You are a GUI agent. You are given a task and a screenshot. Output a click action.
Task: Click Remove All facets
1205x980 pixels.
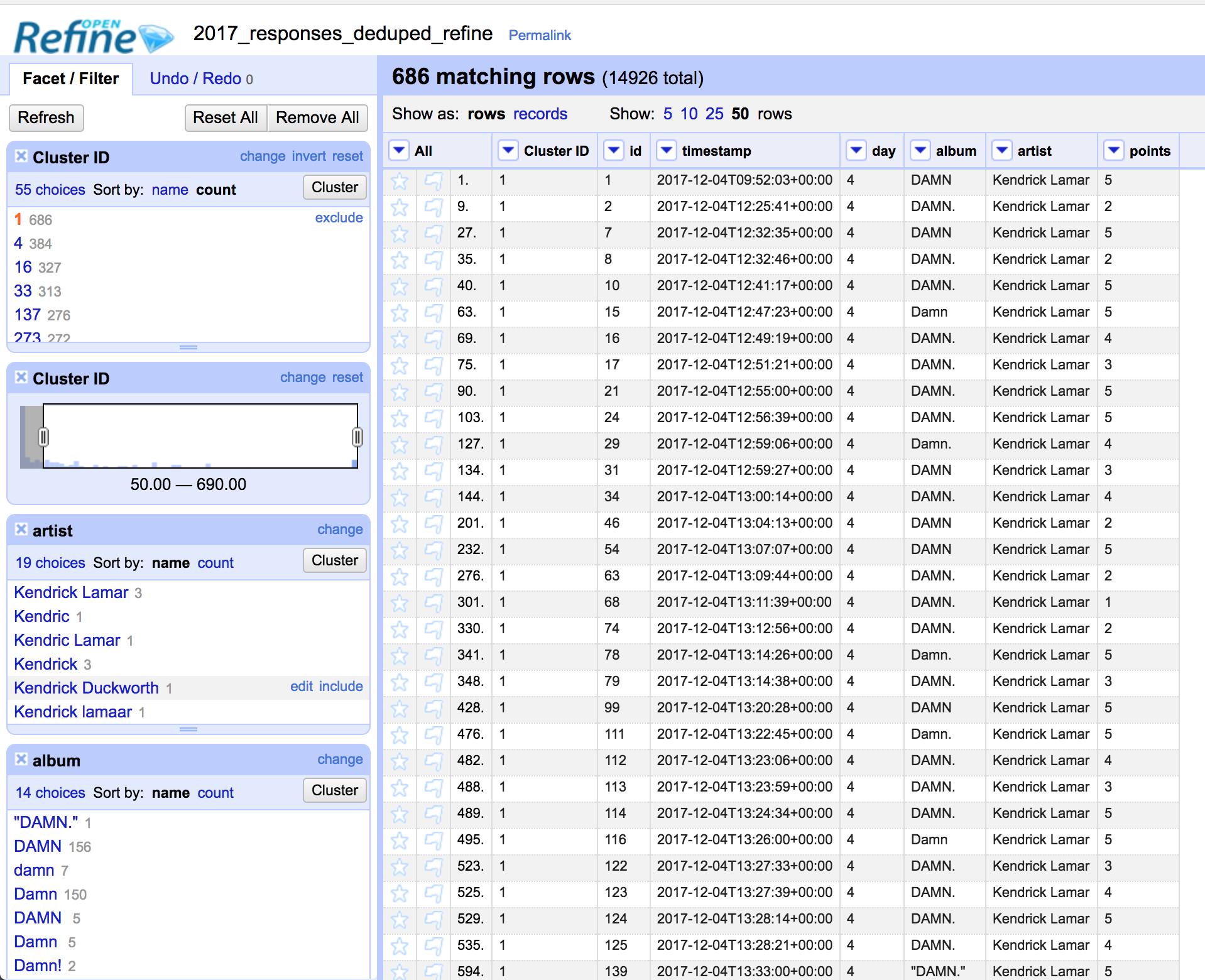click(x=317, y=117)
